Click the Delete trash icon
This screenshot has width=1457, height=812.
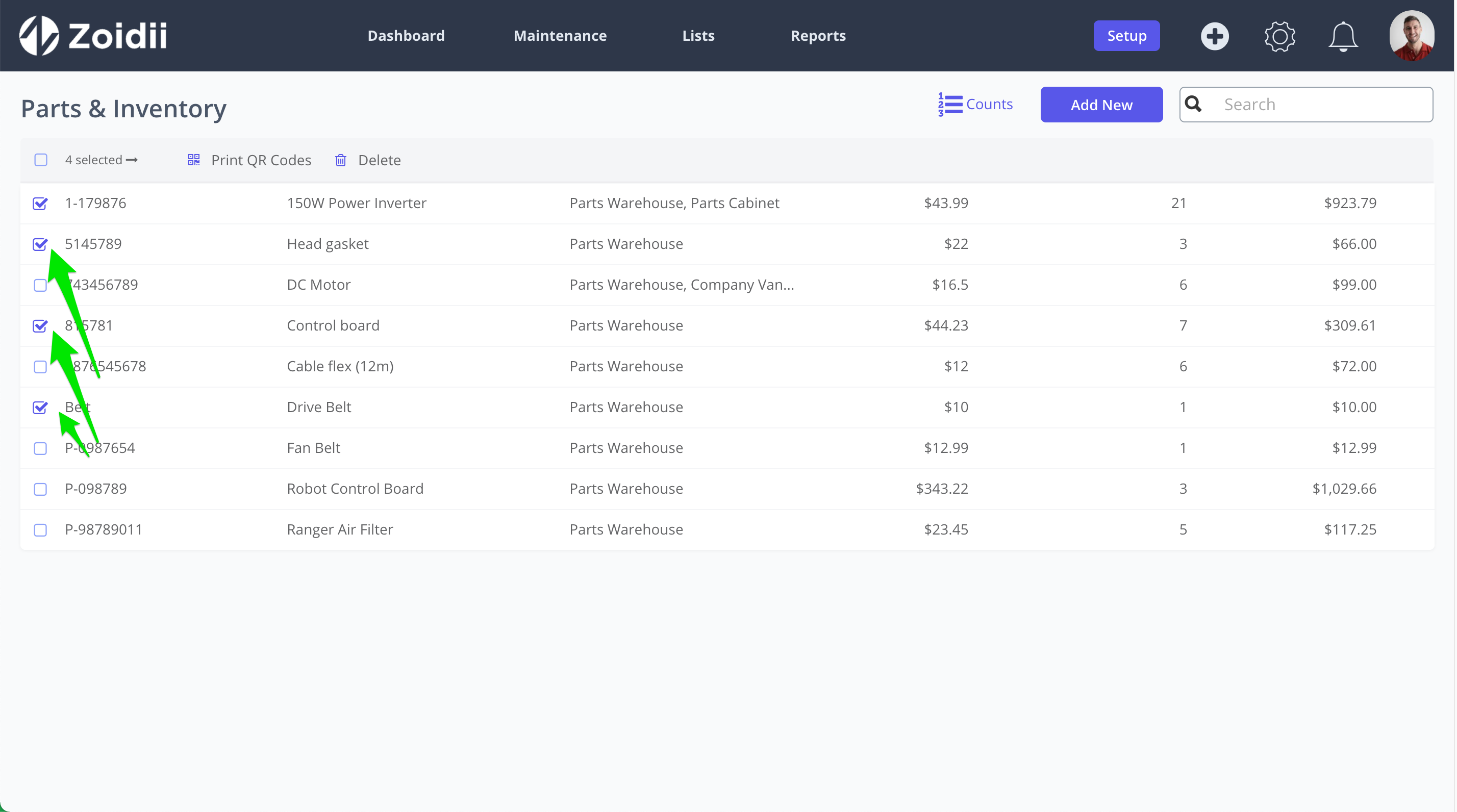coord(340,160)
